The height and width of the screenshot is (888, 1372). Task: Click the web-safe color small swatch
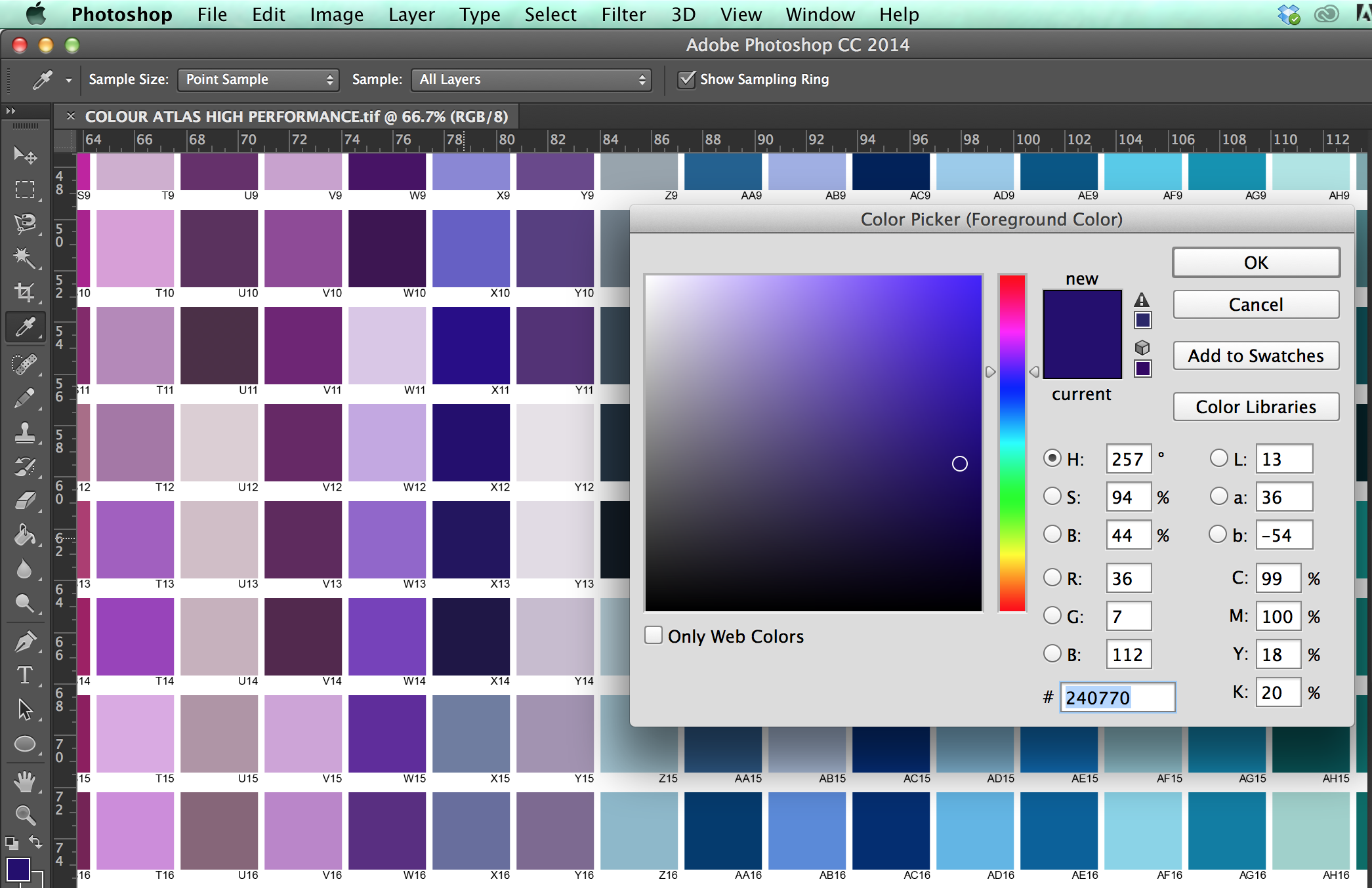pos(1142,369)
